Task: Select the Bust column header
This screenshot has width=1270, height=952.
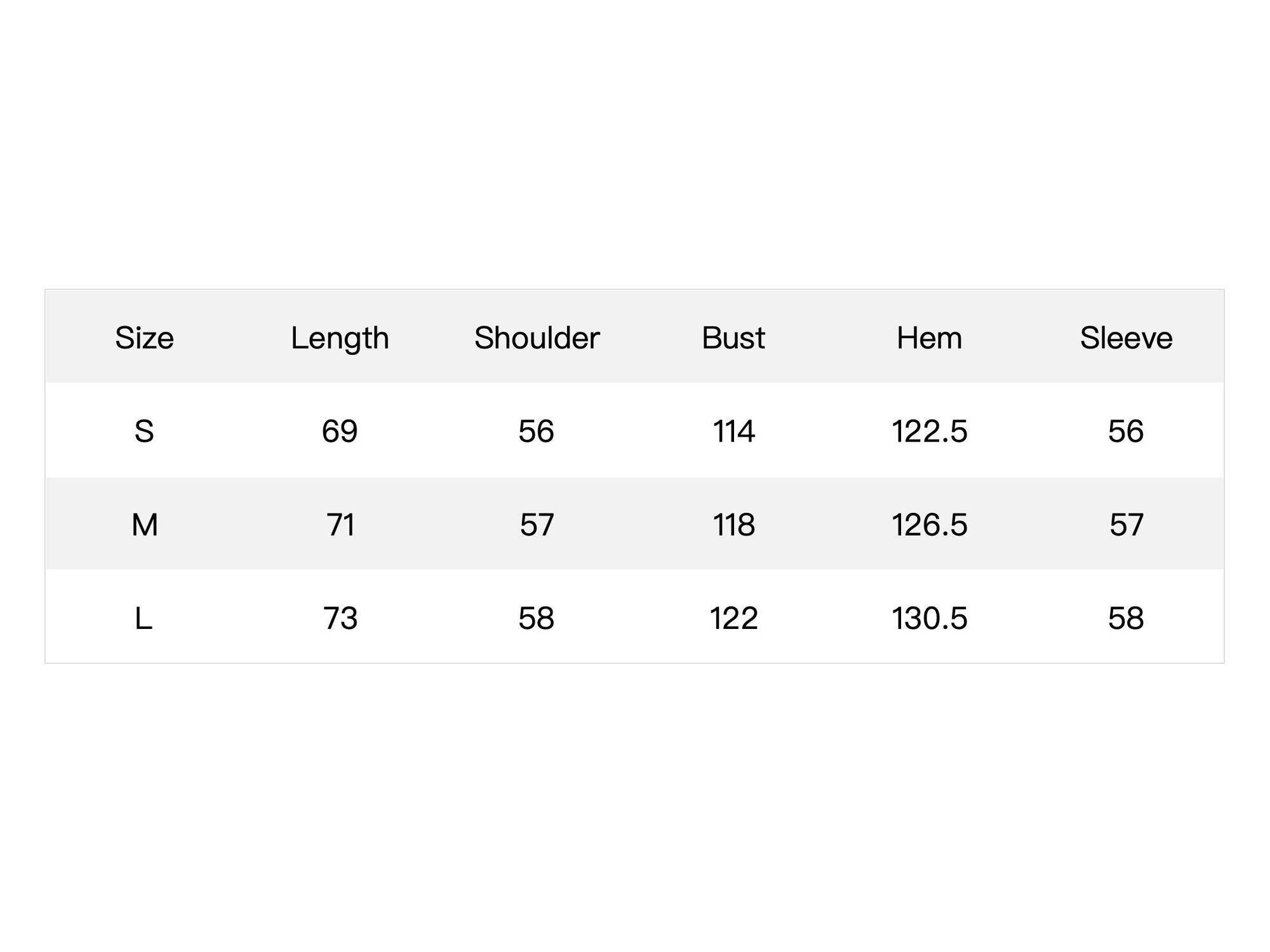Action: [733, 338]
